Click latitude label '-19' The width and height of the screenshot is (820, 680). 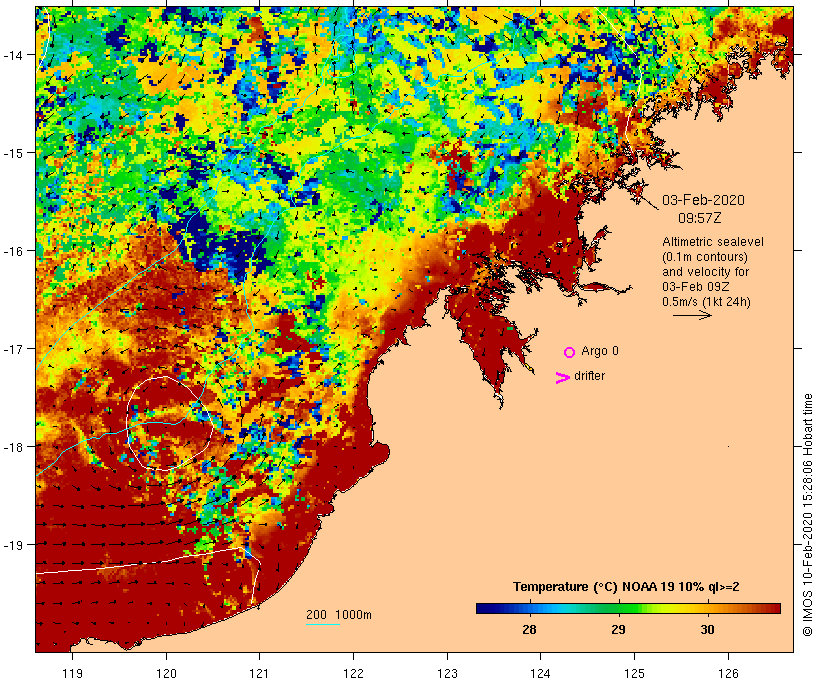coord(13,545)
